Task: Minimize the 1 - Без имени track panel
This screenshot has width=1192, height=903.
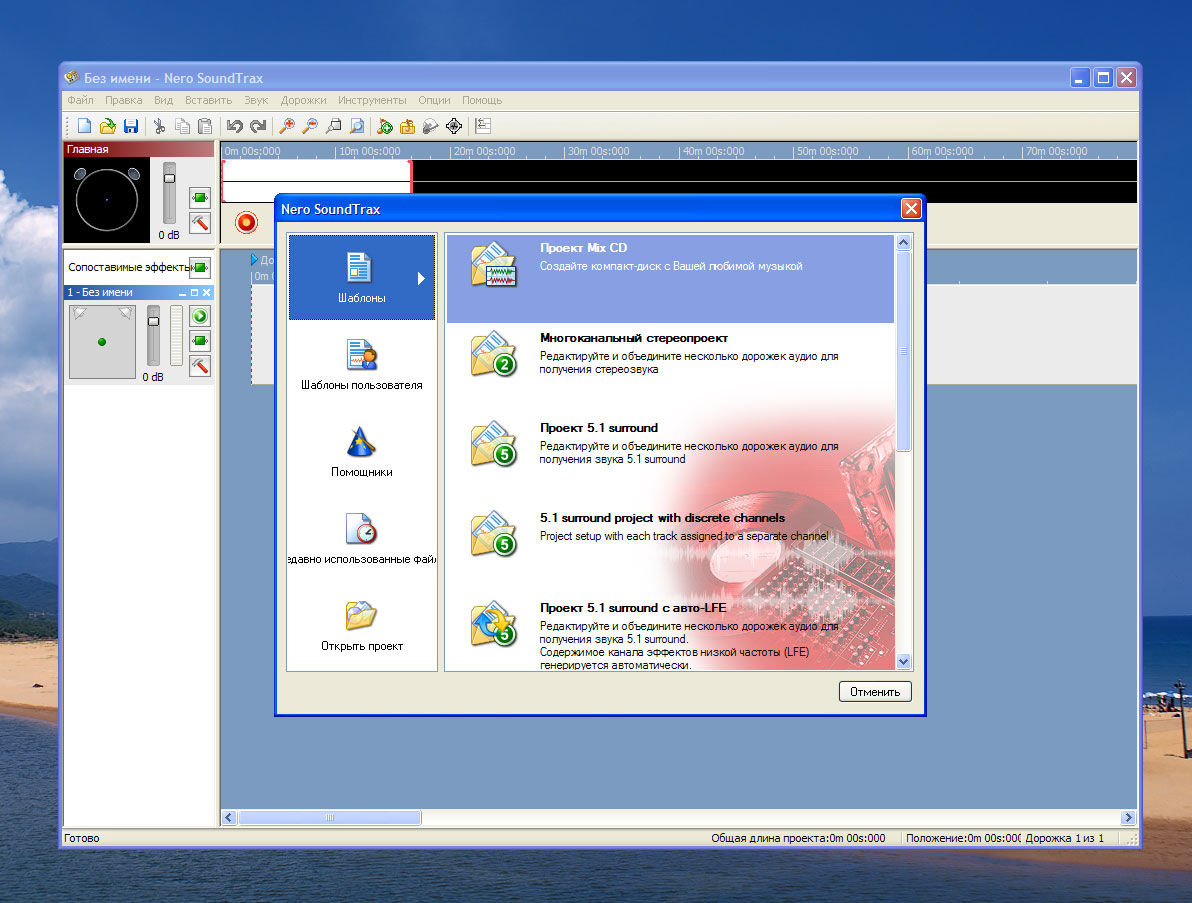Action: coord(182,293)
